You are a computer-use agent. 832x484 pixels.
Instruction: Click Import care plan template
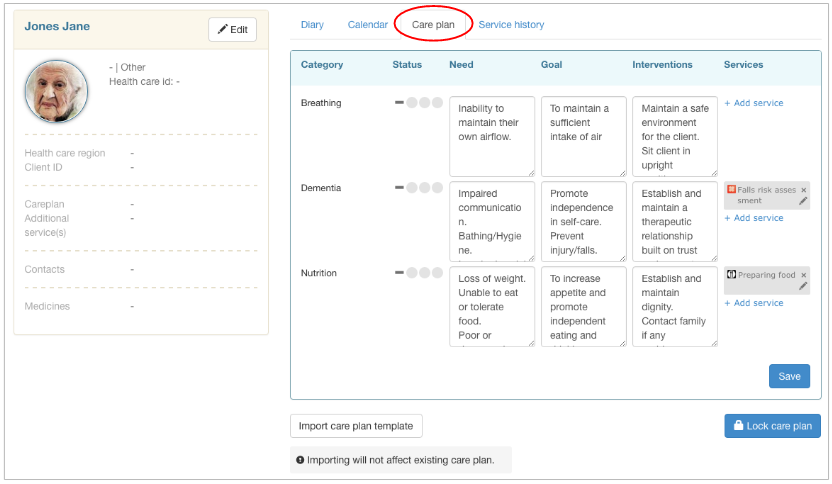click(356, 426)
